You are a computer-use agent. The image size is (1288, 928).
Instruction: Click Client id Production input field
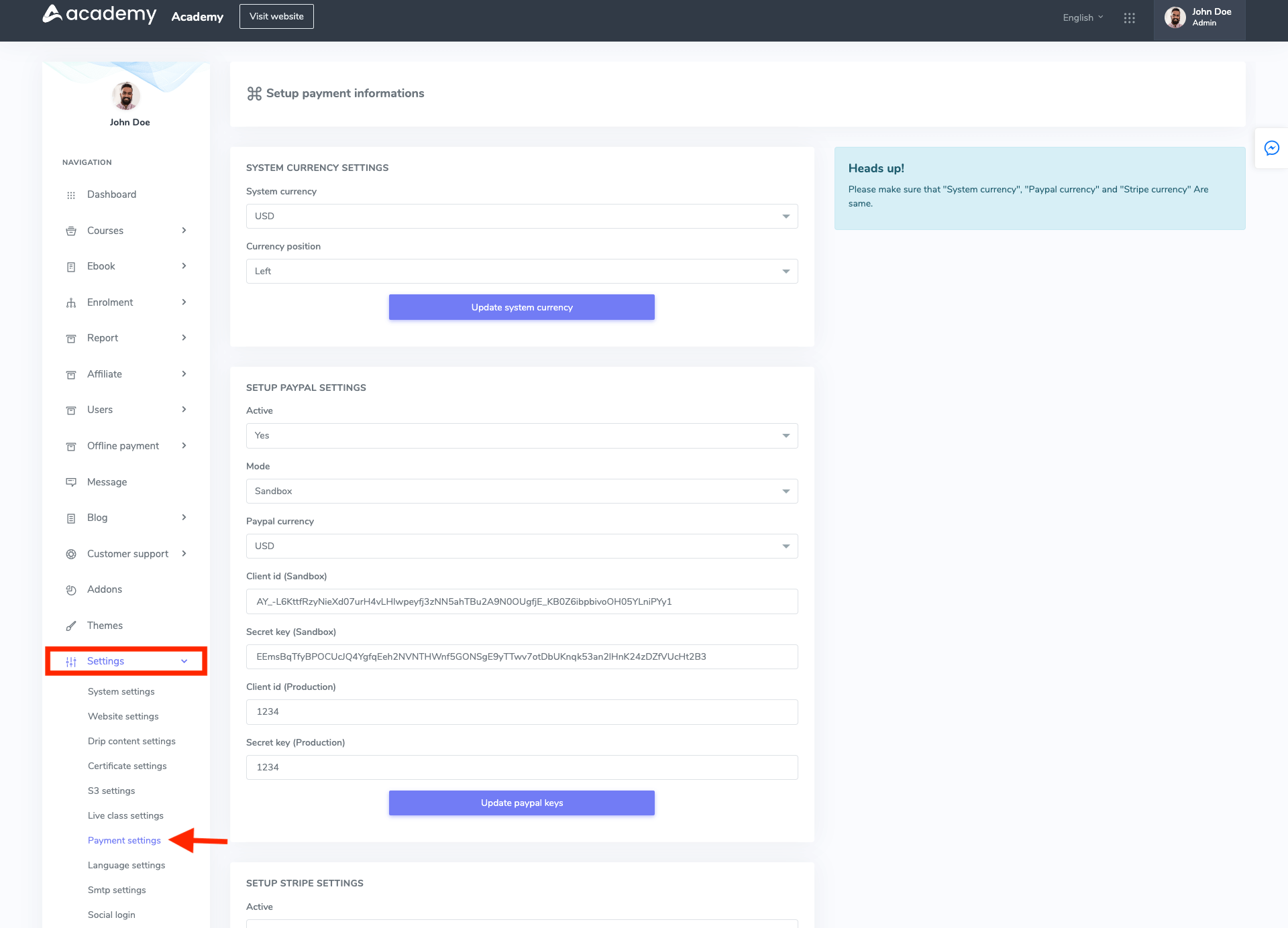(522, 711)
